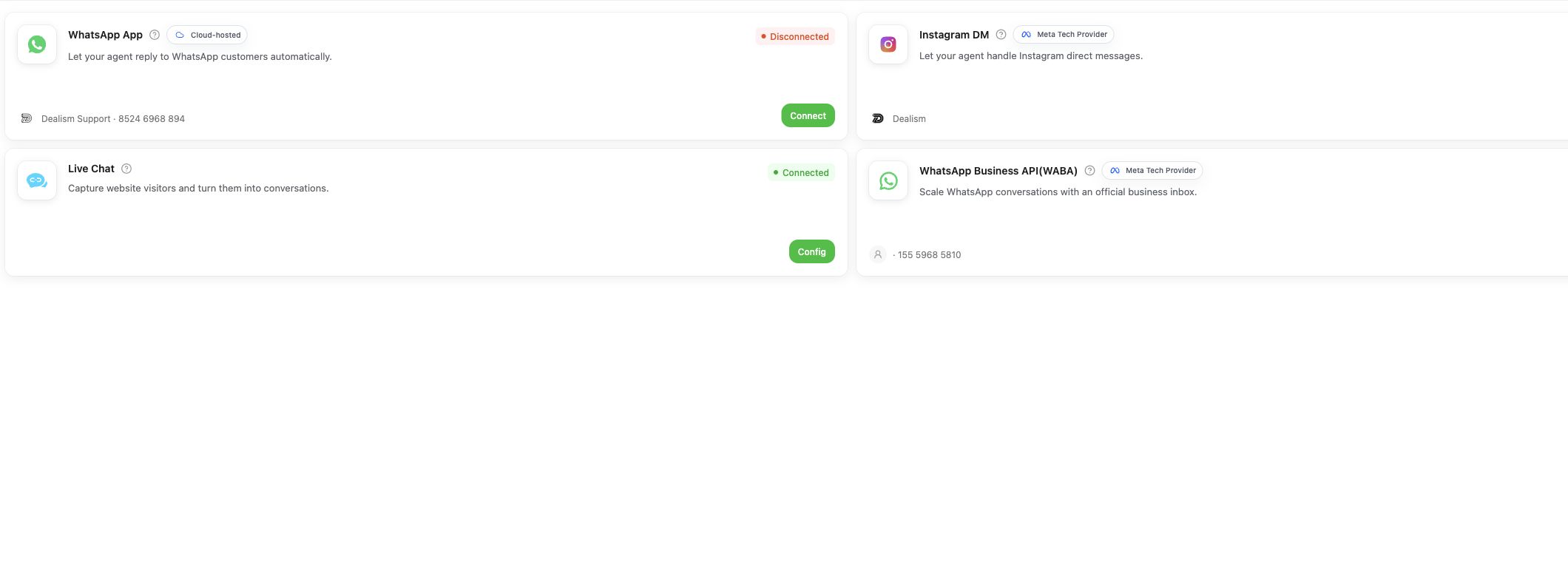Click the Instagram DM description text
Viewport: 1568px width, 562px height.
click(1031, 55)
